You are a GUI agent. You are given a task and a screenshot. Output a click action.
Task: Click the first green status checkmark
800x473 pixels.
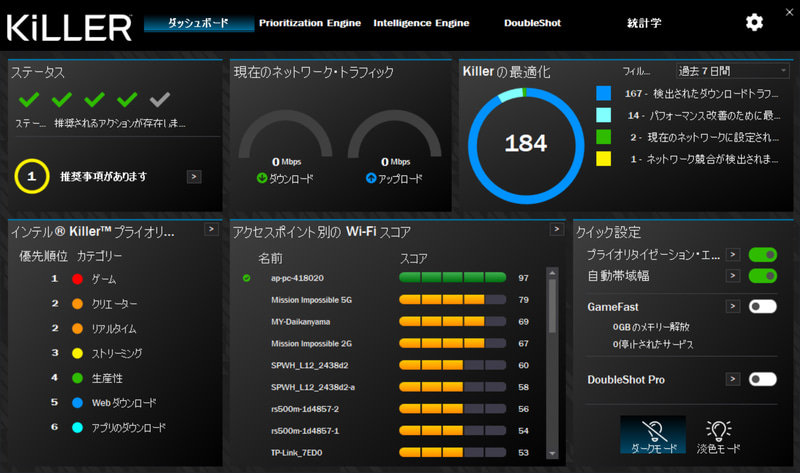click(29, 99)
